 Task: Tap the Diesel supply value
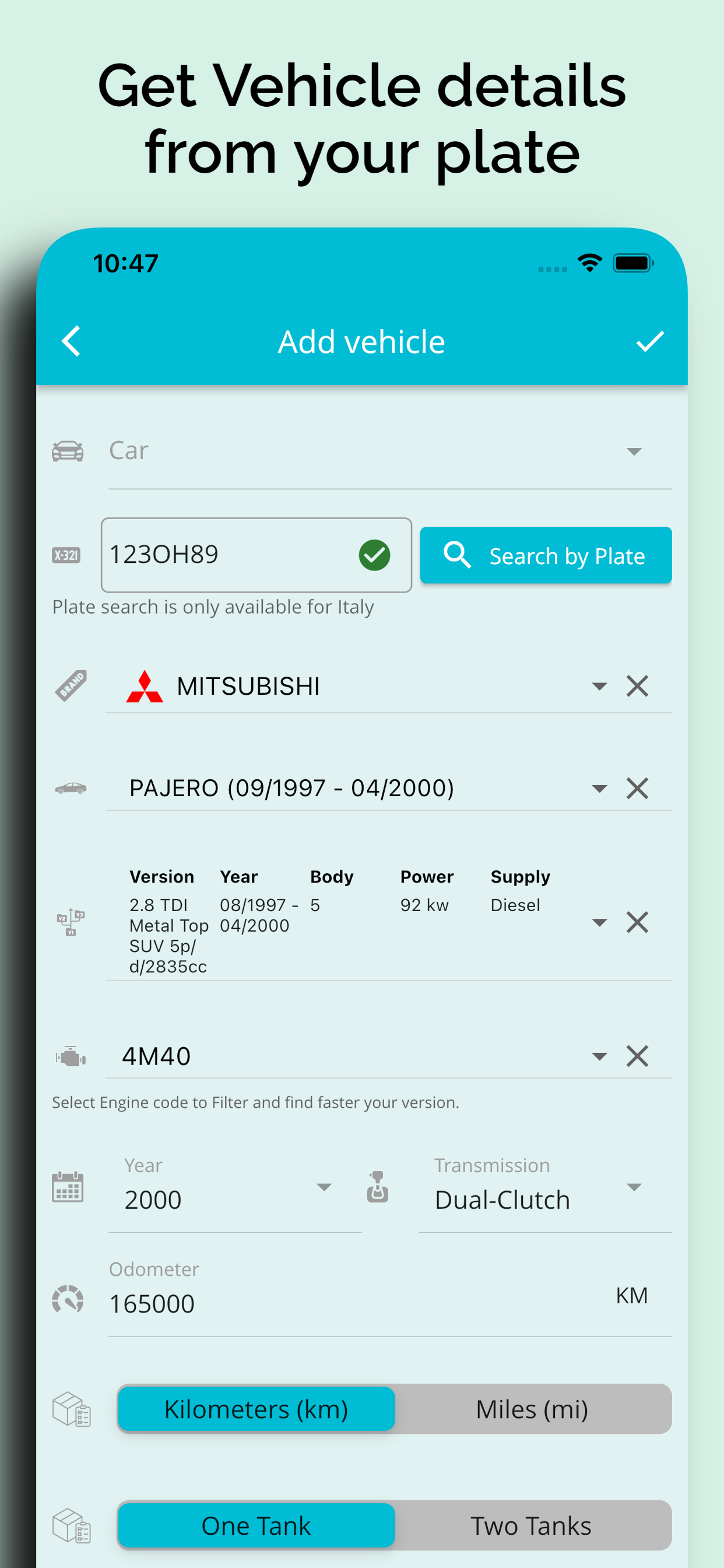point(515,905)
